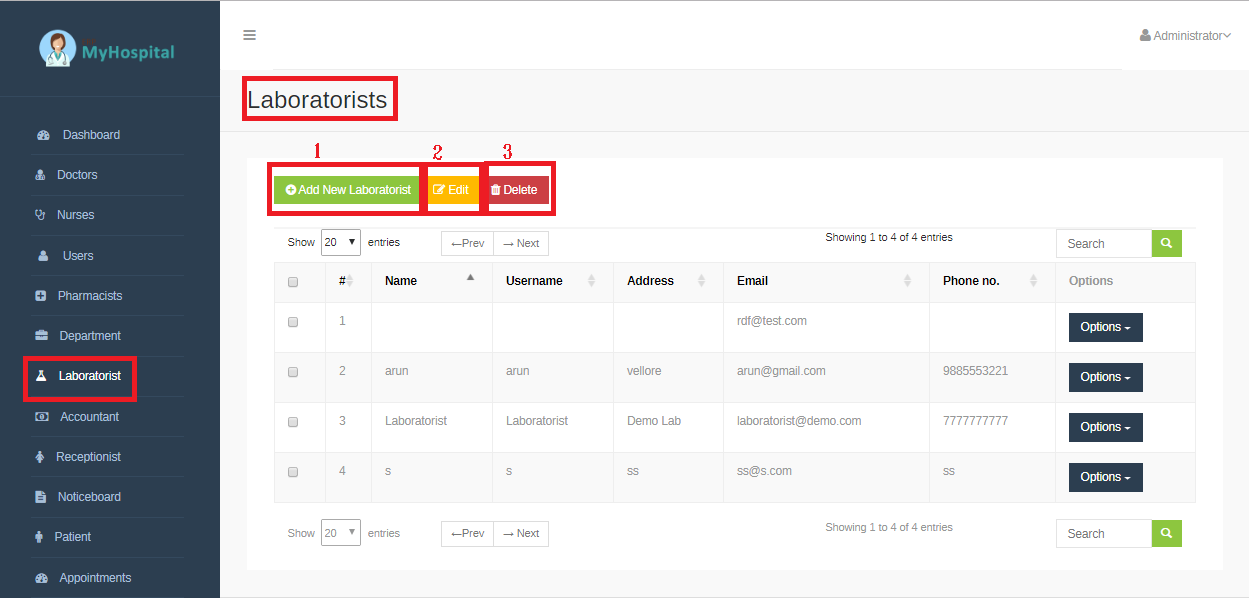Click the Patient sidebar icon
Viewport: 1249px width, 598px height.
tap(39, 537)
